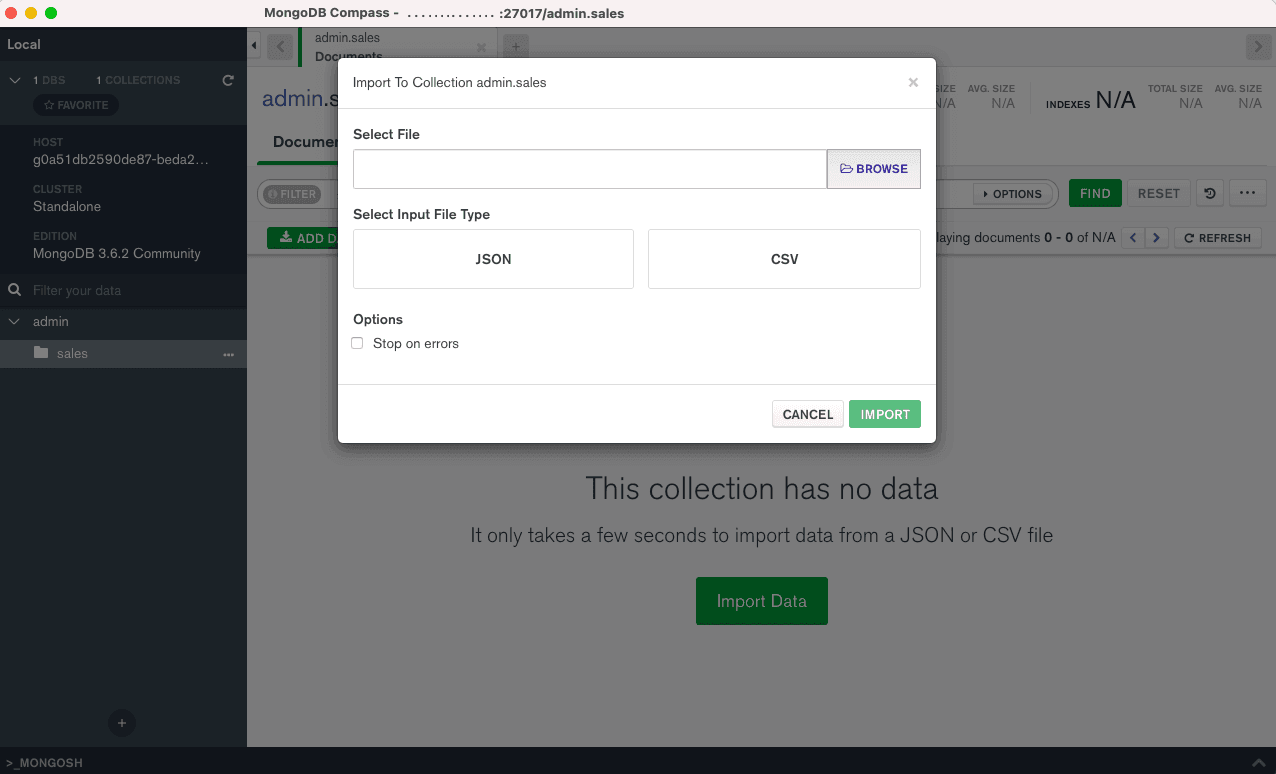Collapse the databases section in the sidebar
1276x774 pixels.
(14, 80)
